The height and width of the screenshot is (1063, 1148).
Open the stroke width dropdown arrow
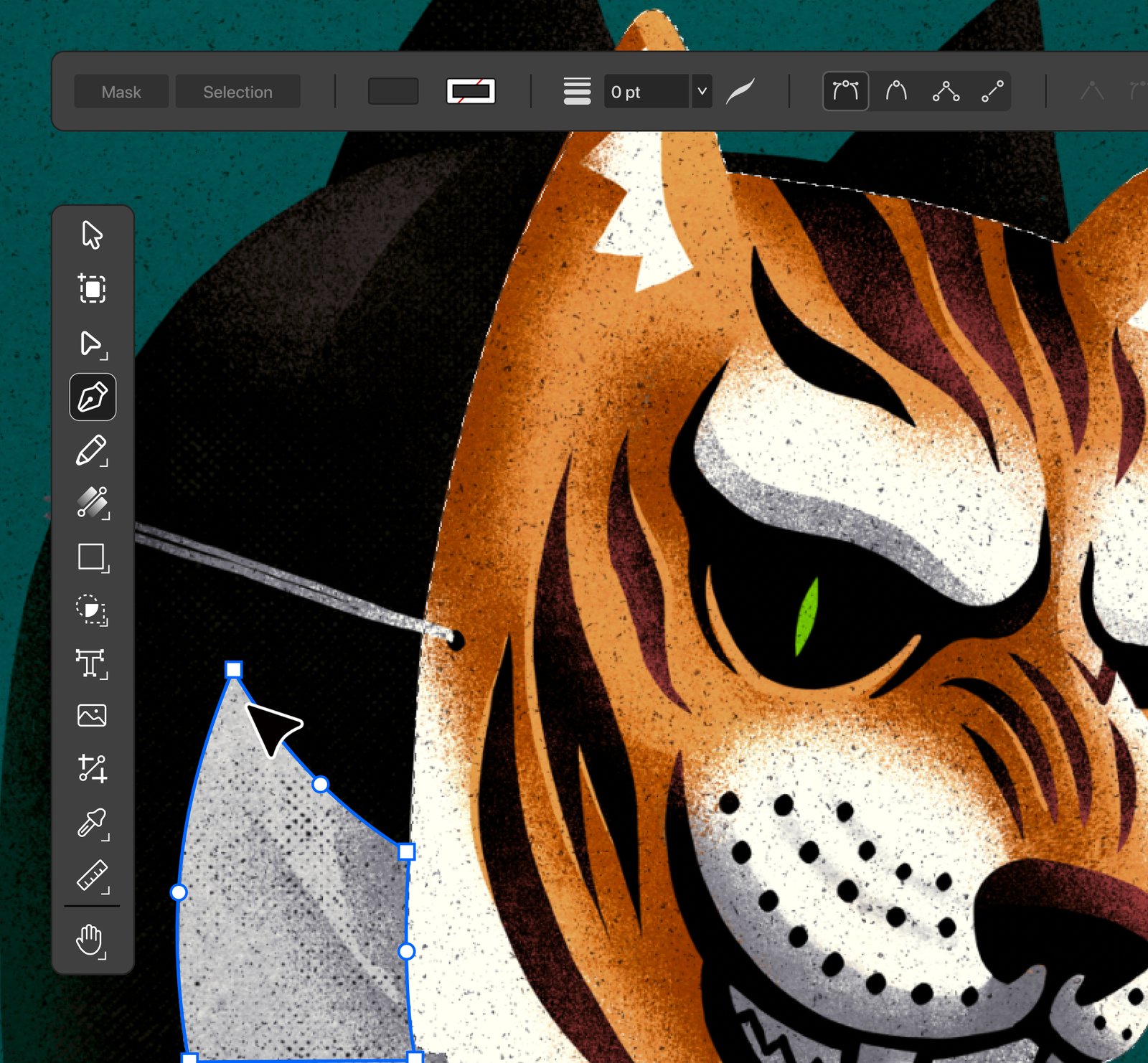pyautogui.click(x=702, y=92)
